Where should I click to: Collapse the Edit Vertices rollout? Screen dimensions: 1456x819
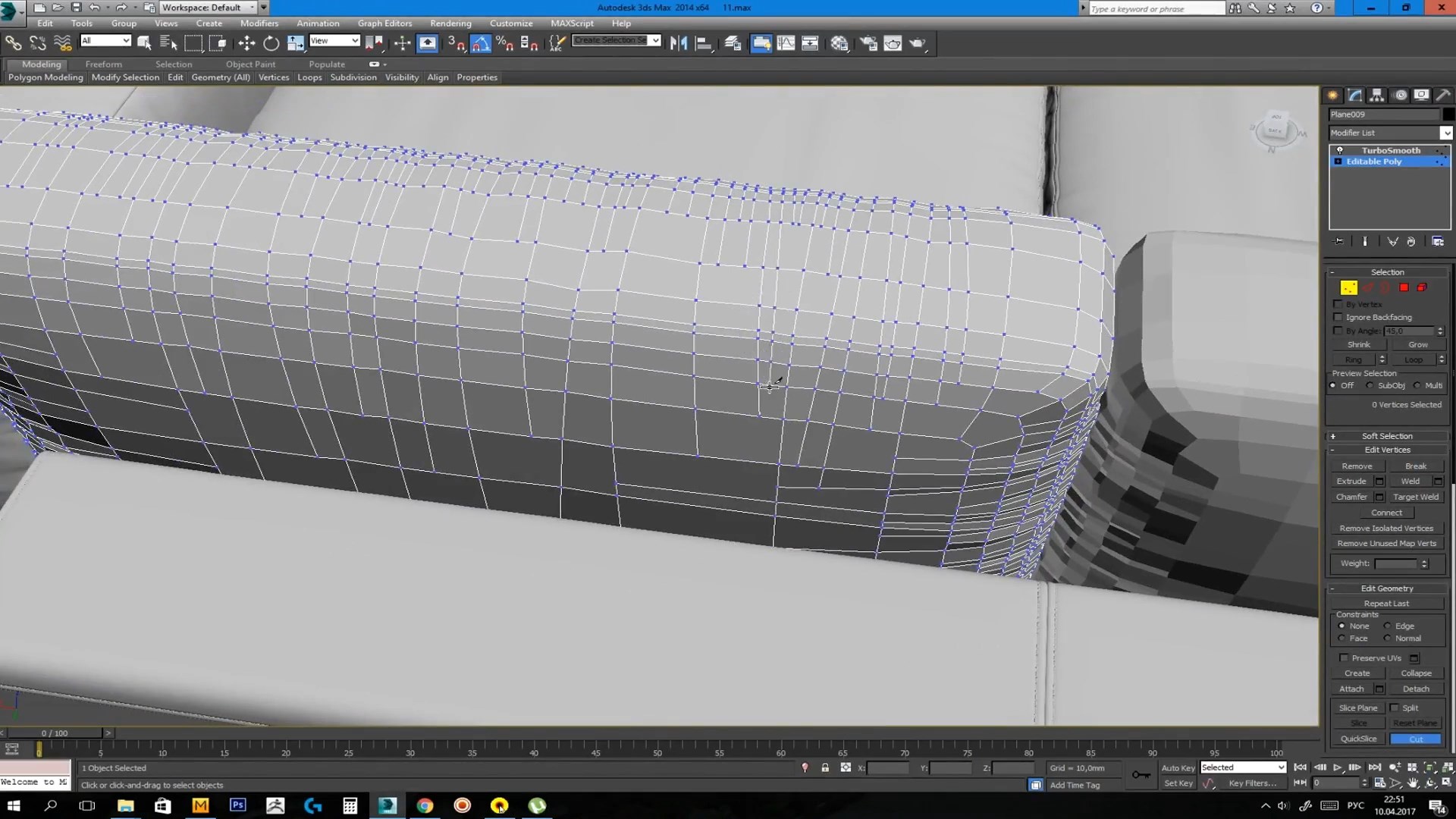[1387, 450]
